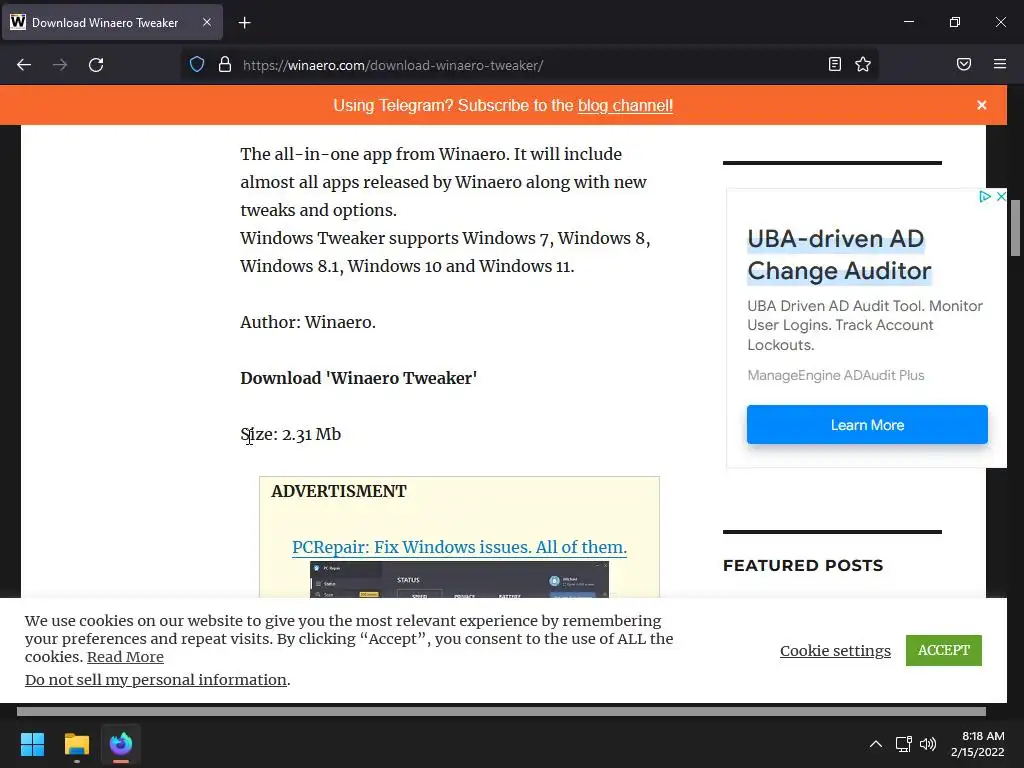Show site security padlock info
1024x768 pixels.
click(225, 65)
